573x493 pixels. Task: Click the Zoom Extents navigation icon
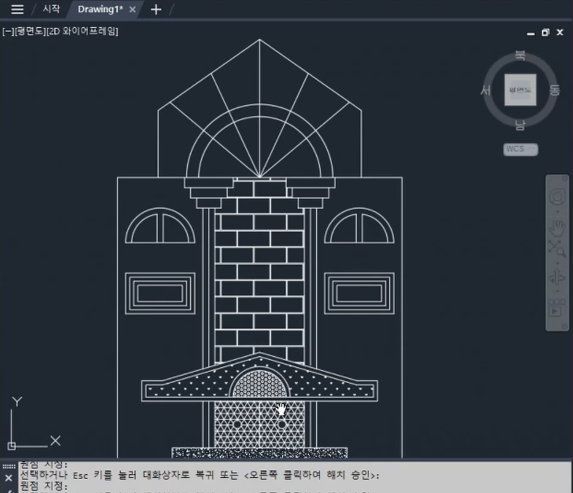coord(557,249)
